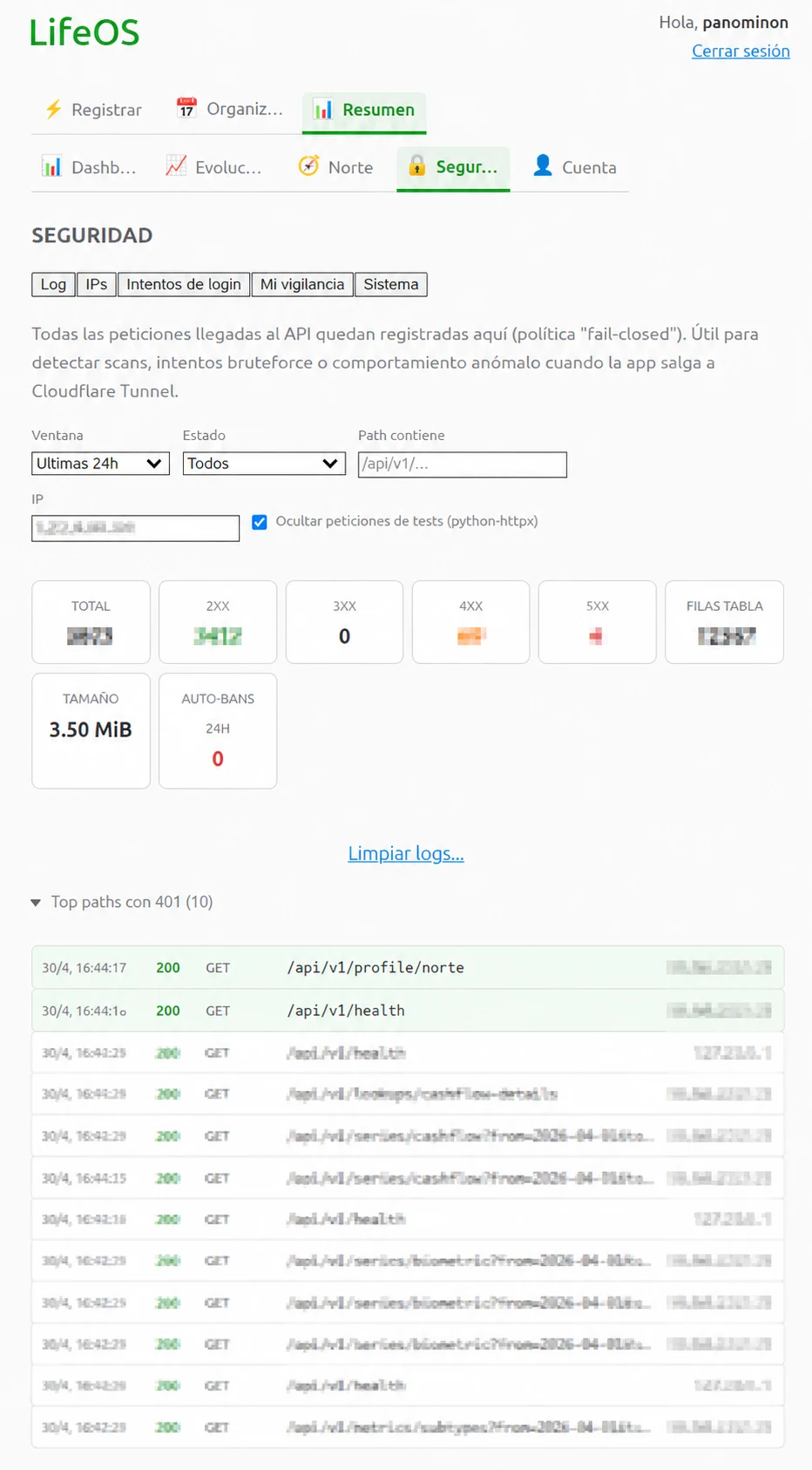The image size is (812, 1470).
Task: Focus the Path contiene input field
Action: (463, 464)
